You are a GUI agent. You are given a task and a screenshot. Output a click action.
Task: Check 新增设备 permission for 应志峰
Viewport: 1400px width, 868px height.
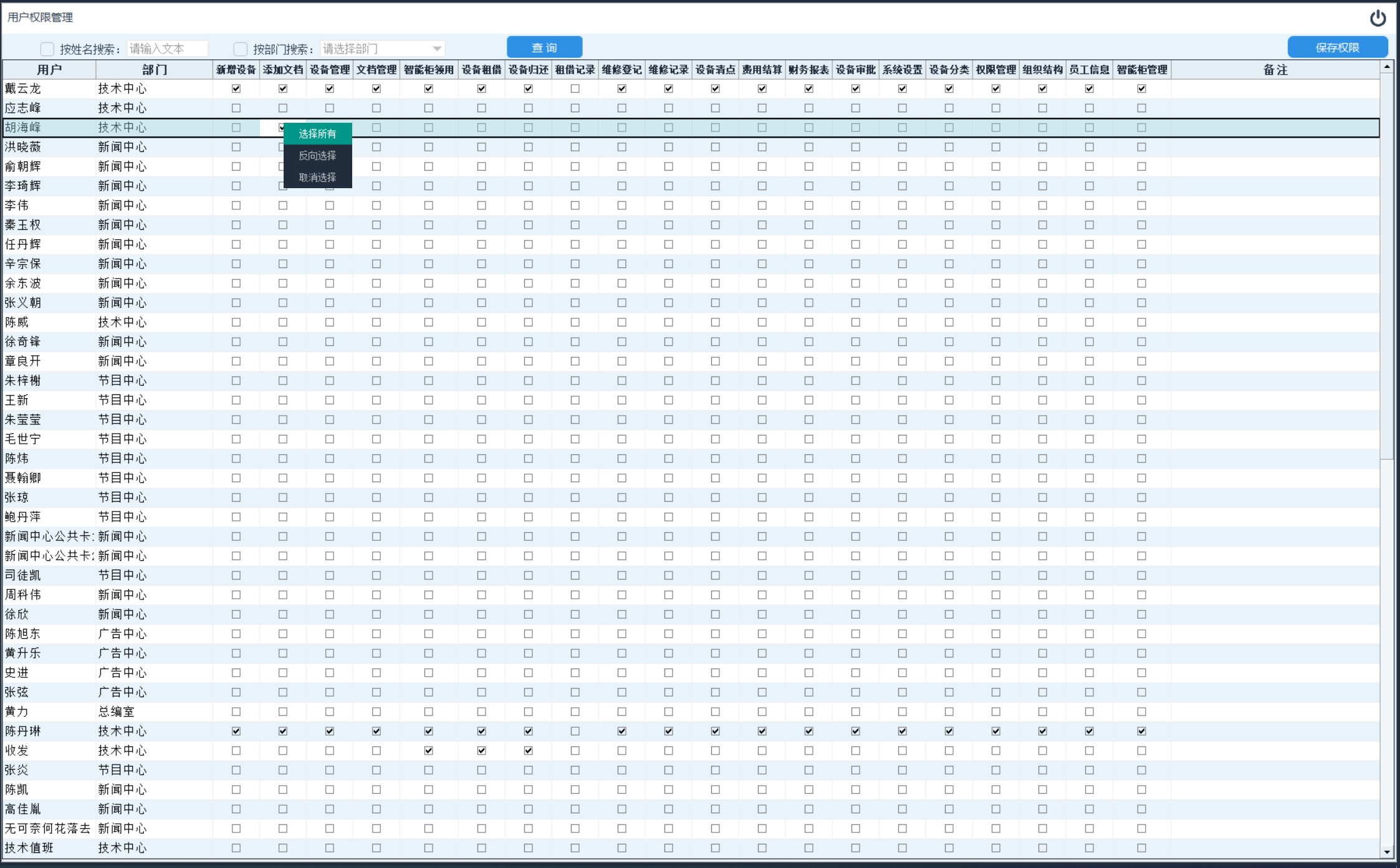(x=236, y=108)
